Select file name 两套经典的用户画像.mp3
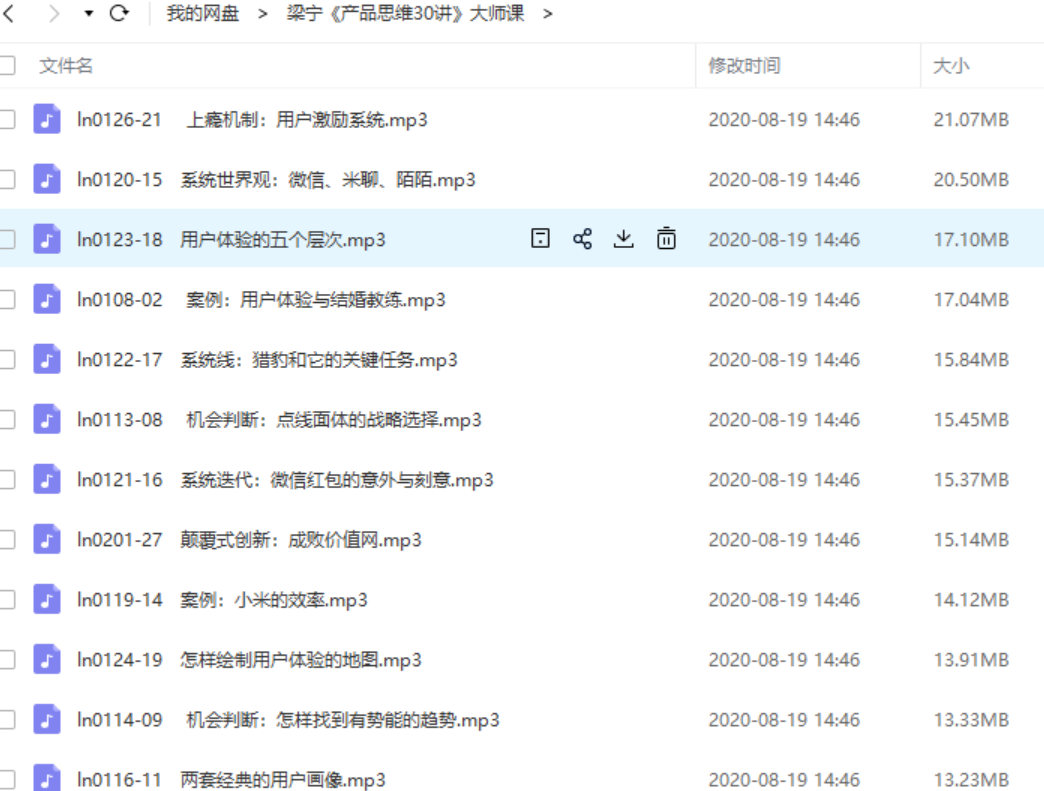This screenshot has width=1044, height=791. [282, 780]
